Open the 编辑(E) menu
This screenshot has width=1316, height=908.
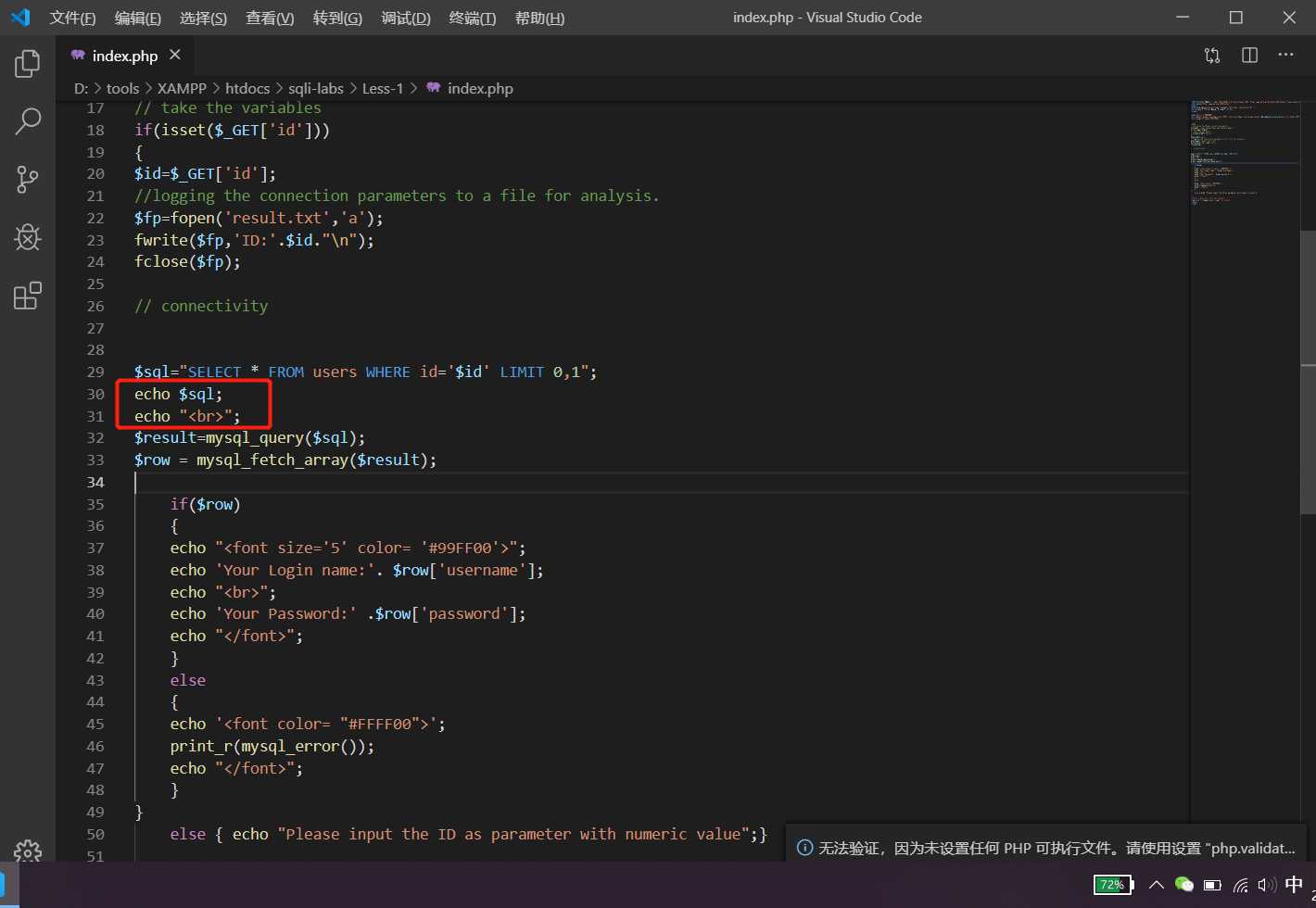pyautogui.click(x=137, y=18)
